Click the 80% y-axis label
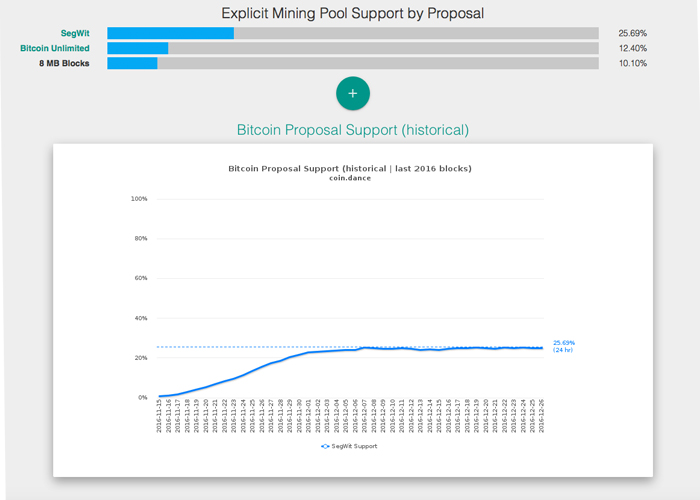Screen dimensions: 700x500 (x=141, y=238)
